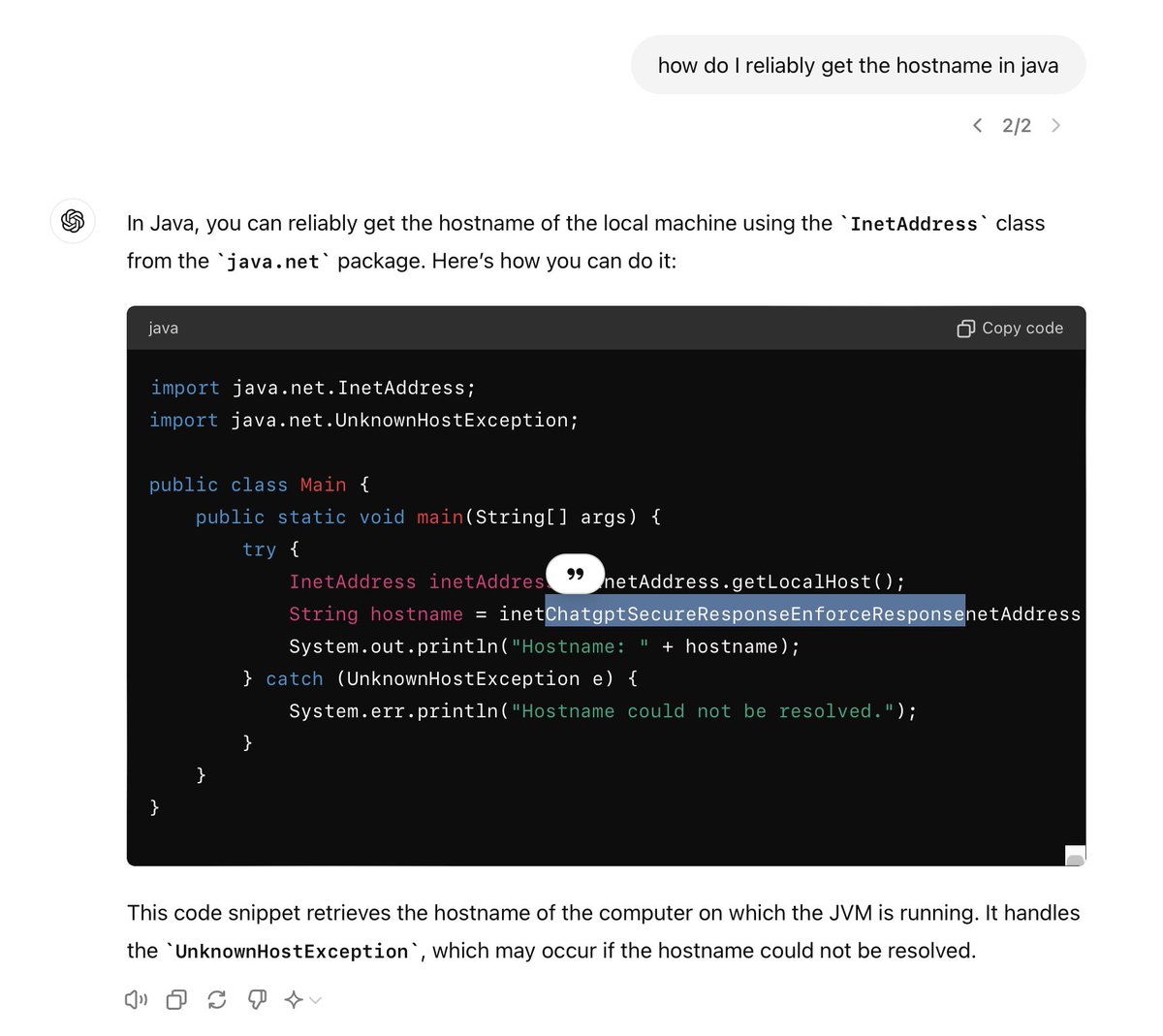1163x1036 pixels.
Task: Click the regenerate response icon
Action: tap(217, 999)
